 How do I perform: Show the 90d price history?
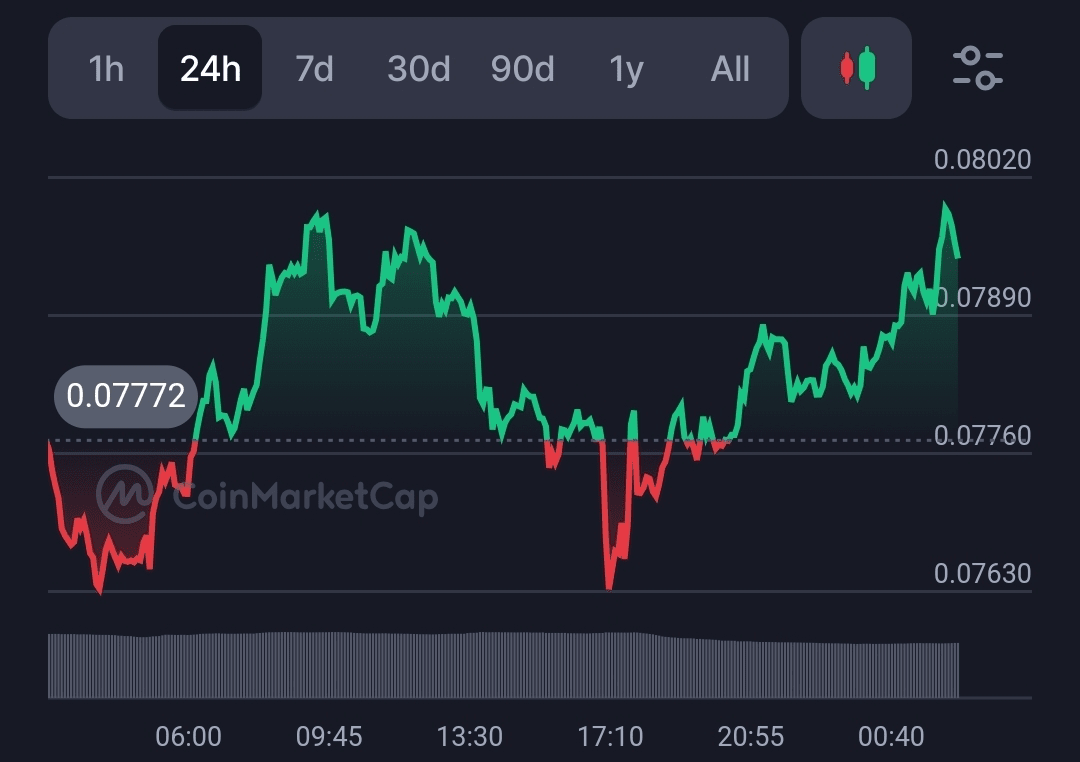click(x=522, y=69)
